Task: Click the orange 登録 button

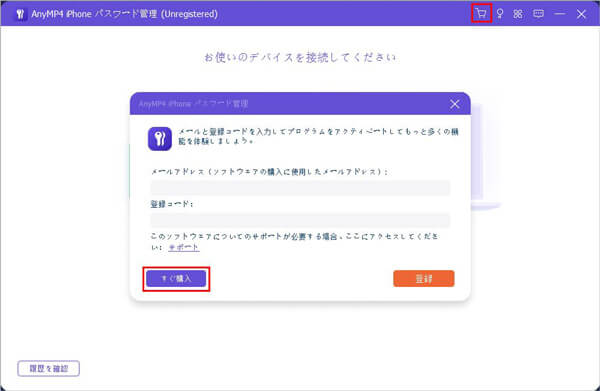Action: [424, 279]
